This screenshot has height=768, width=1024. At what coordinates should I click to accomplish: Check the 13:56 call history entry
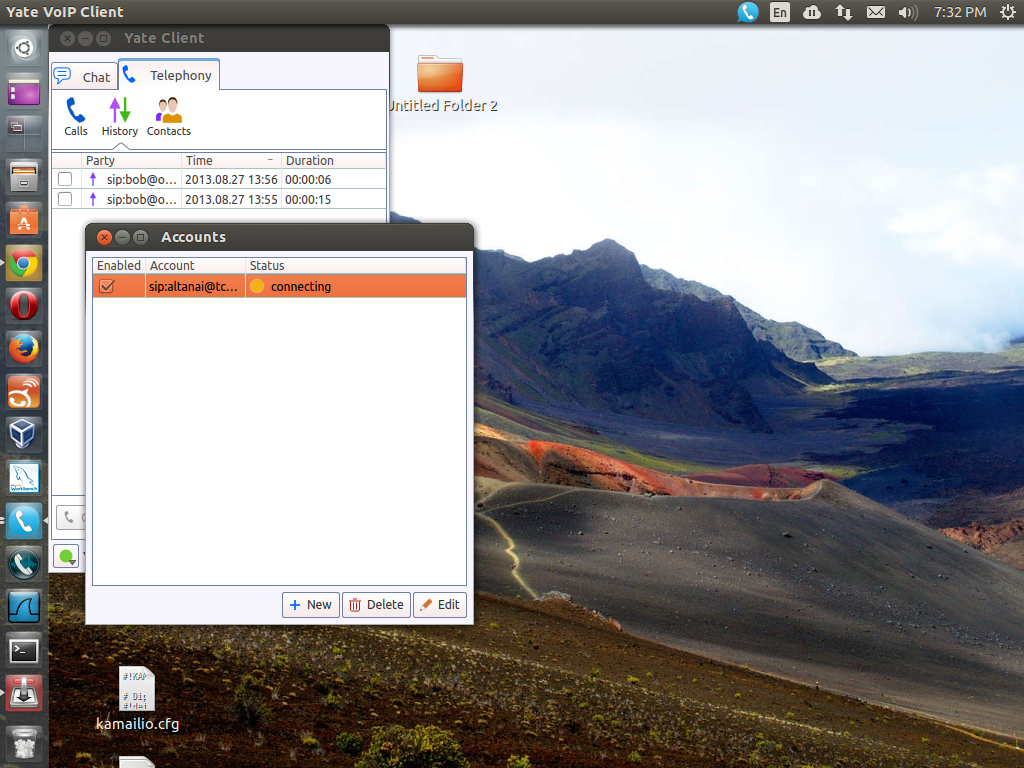click(65, 179)
